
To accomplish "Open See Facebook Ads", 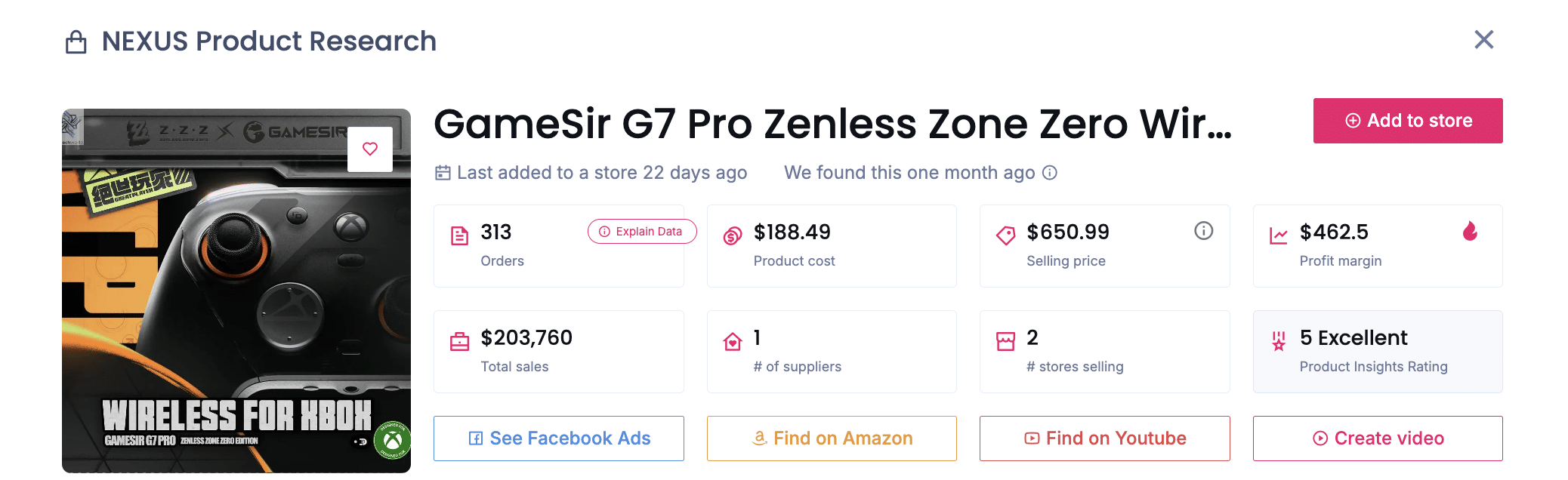I will (559, 438).
